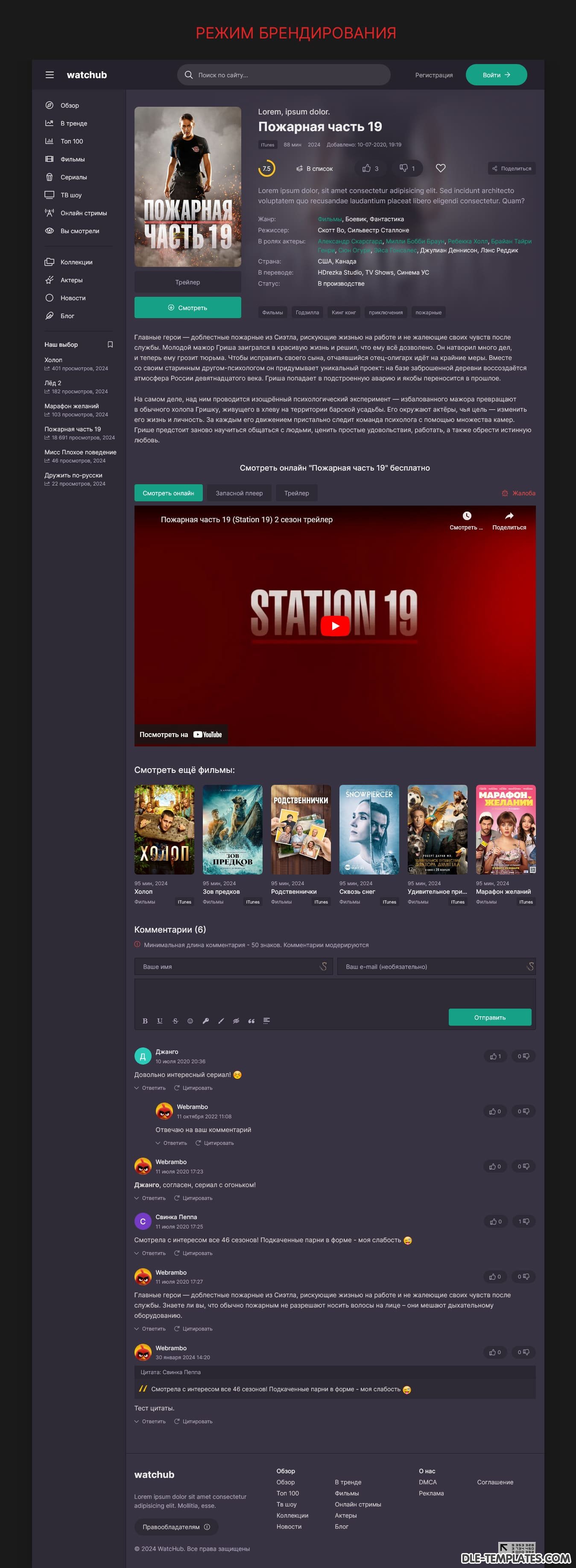Click the Обзор compass icon in the sidebar

(50, 105)
